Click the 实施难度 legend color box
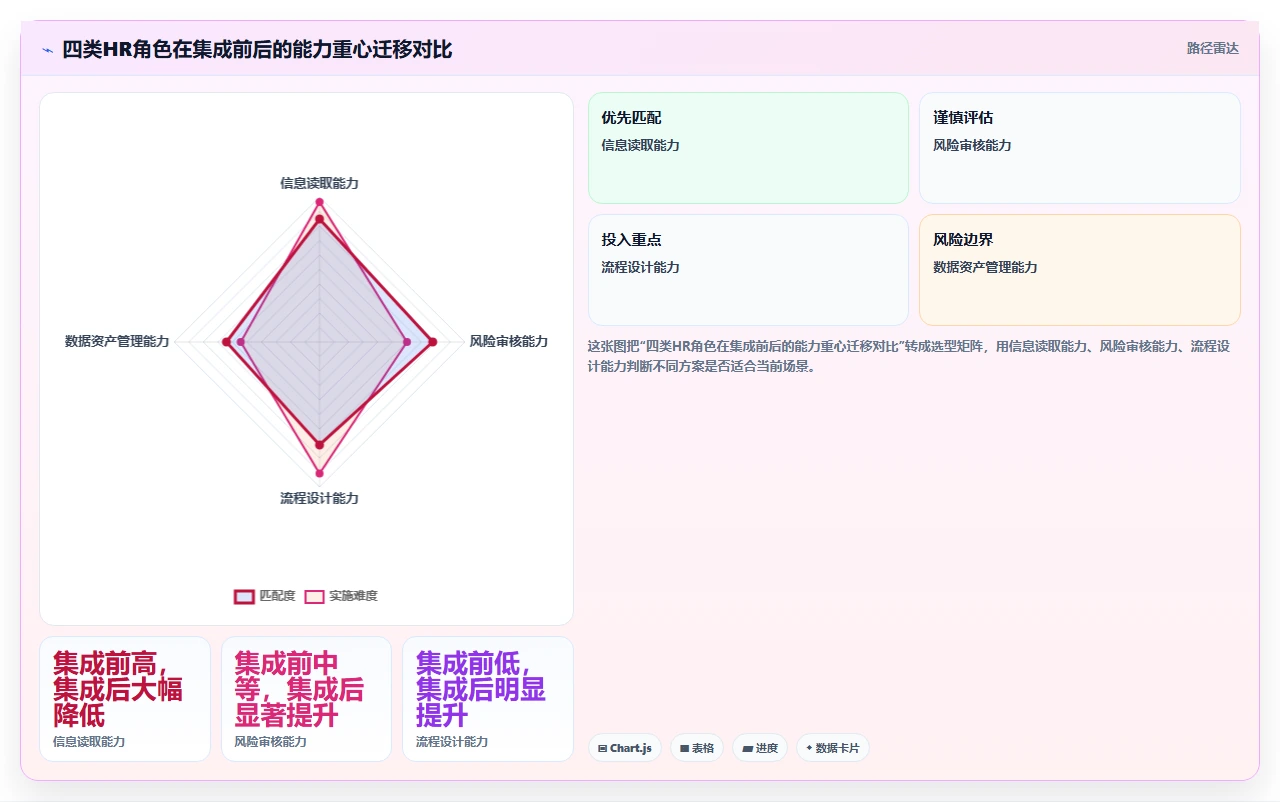Screen dimensions: 1280x802 315,596
